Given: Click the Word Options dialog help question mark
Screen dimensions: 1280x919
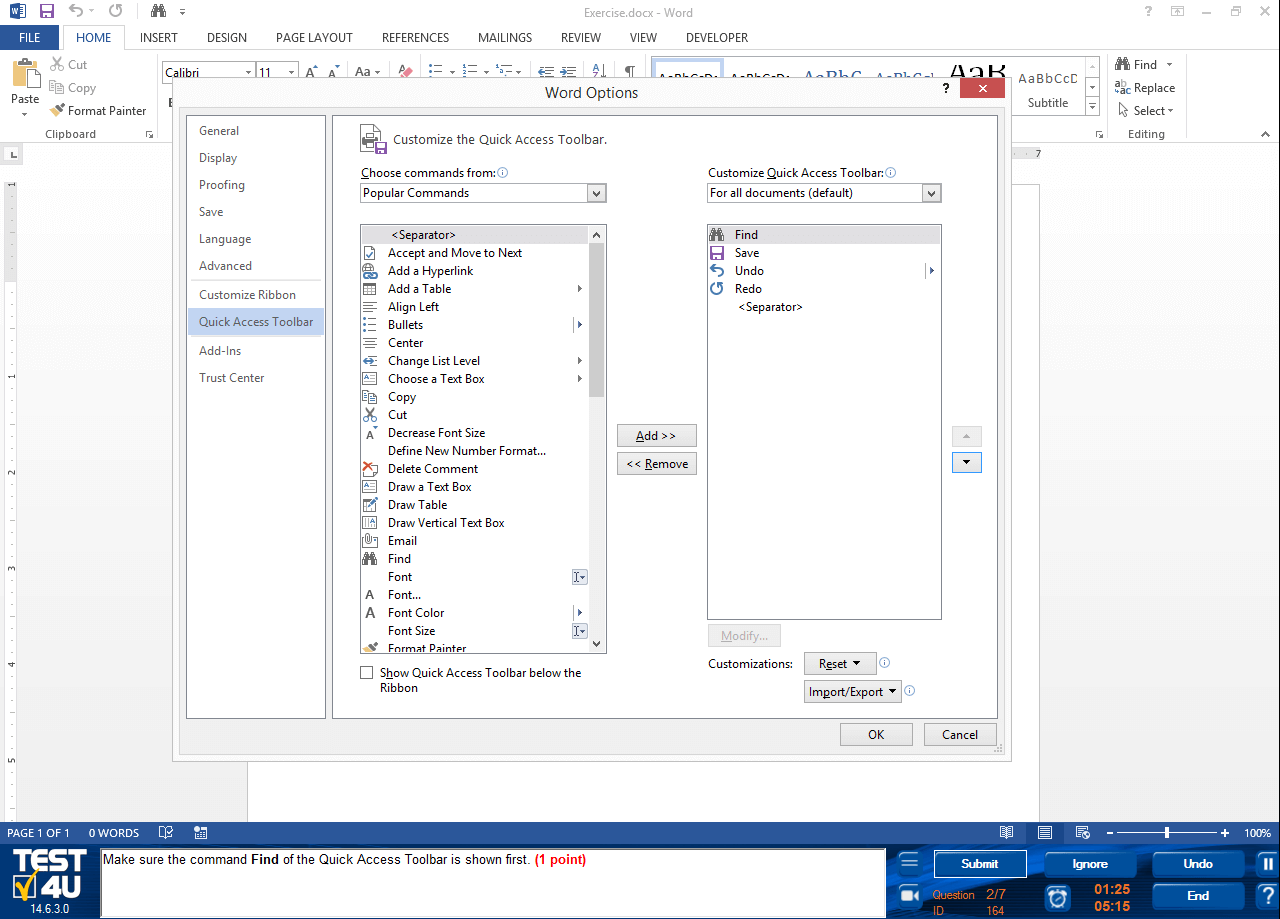Looking at the screenshot, I should pyautogui.click(x=946, y=89).
